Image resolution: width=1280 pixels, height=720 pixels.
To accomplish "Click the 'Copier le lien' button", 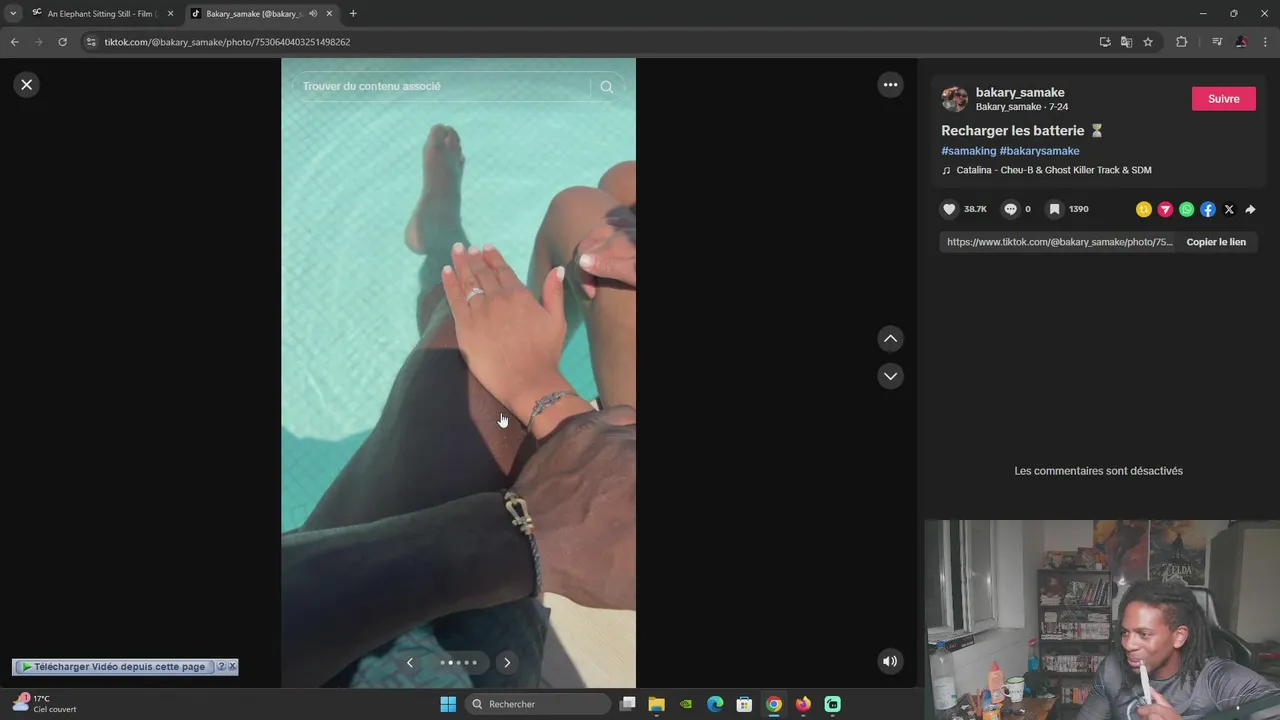I will click(x=1216, y=242).
